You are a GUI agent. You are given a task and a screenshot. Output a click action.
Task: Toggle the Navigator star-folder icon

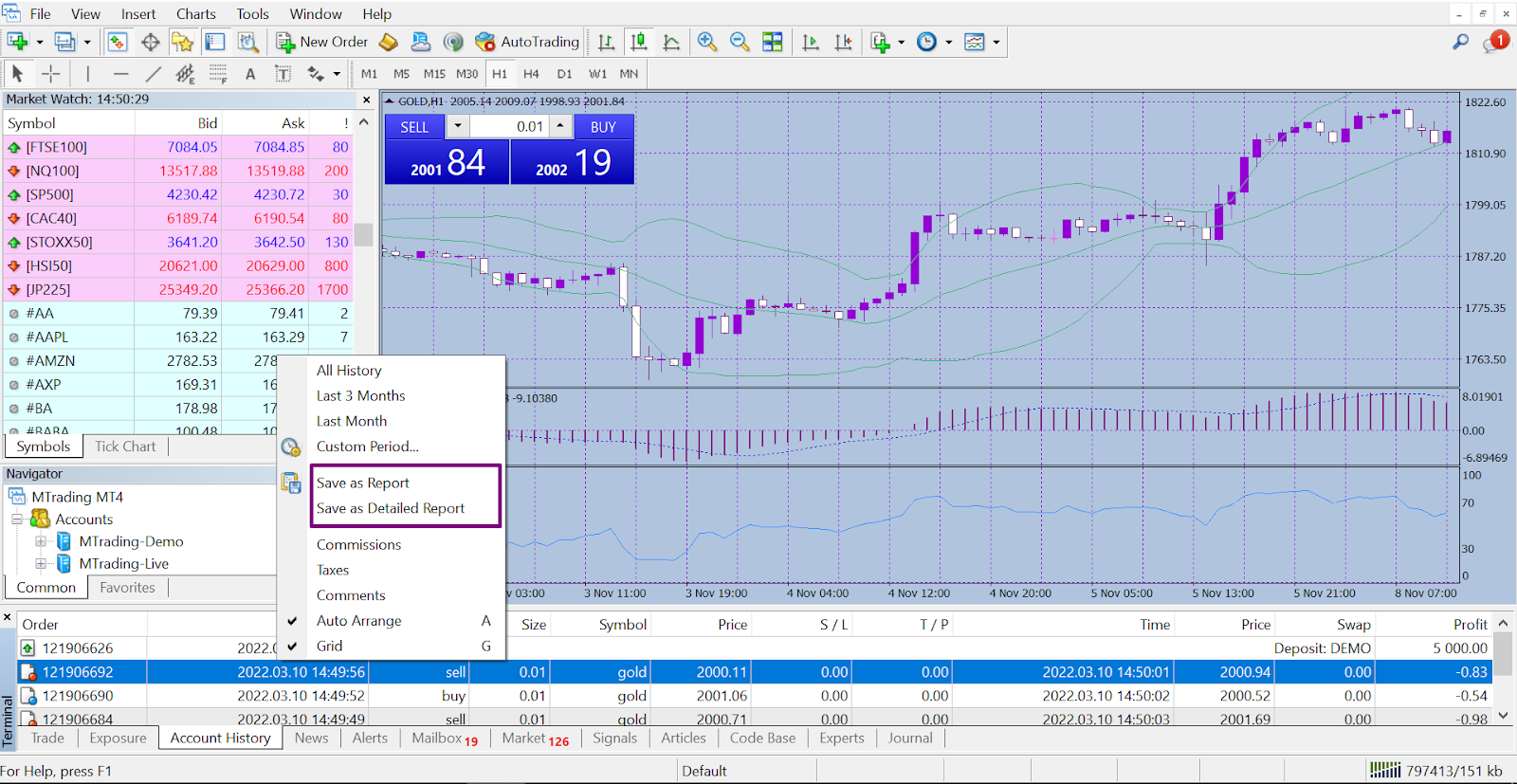click(x=182, y=42)
